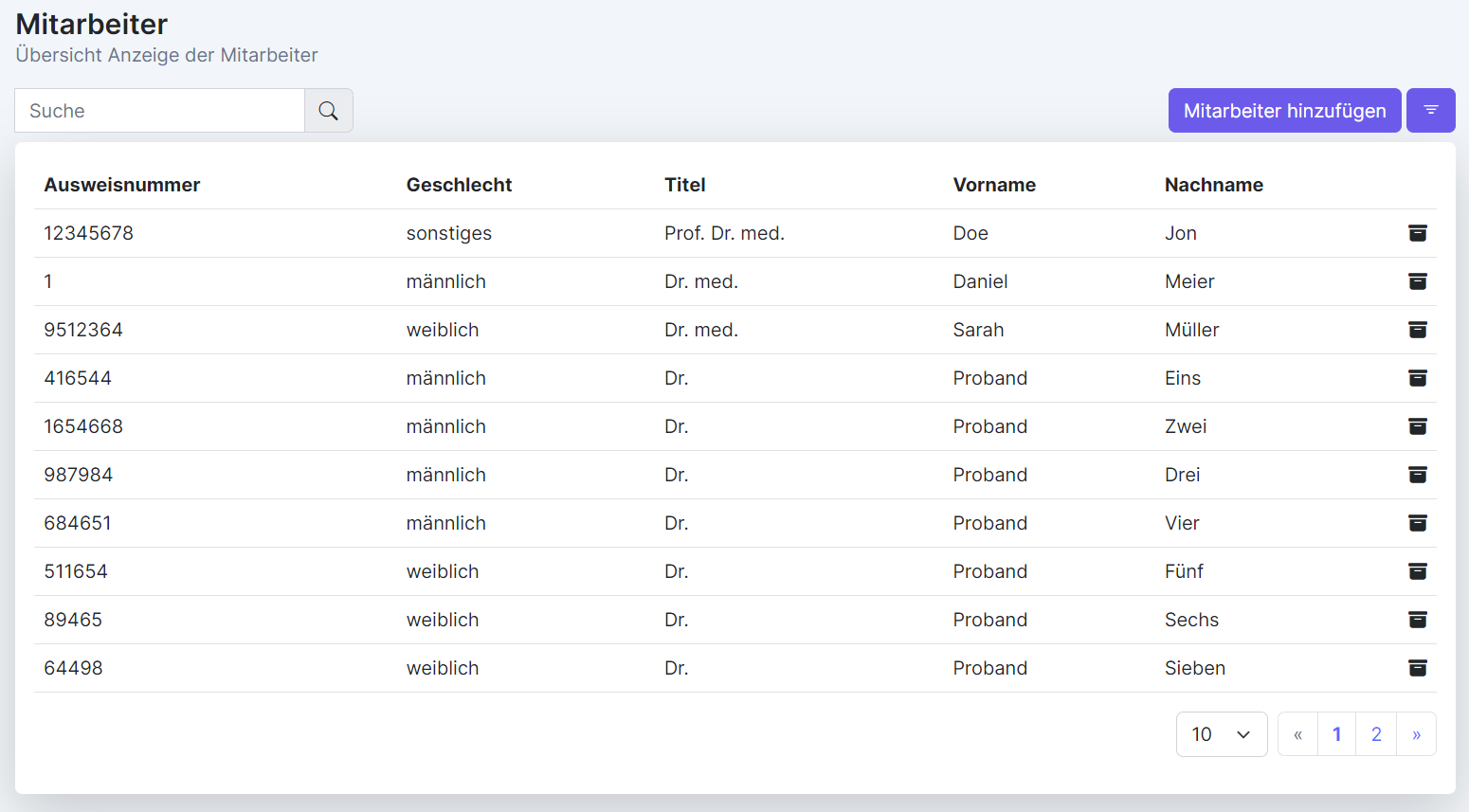Archive Sarah Müller's record
The height and width of the screenshot is (812, 1469).
pos(1418,330)
